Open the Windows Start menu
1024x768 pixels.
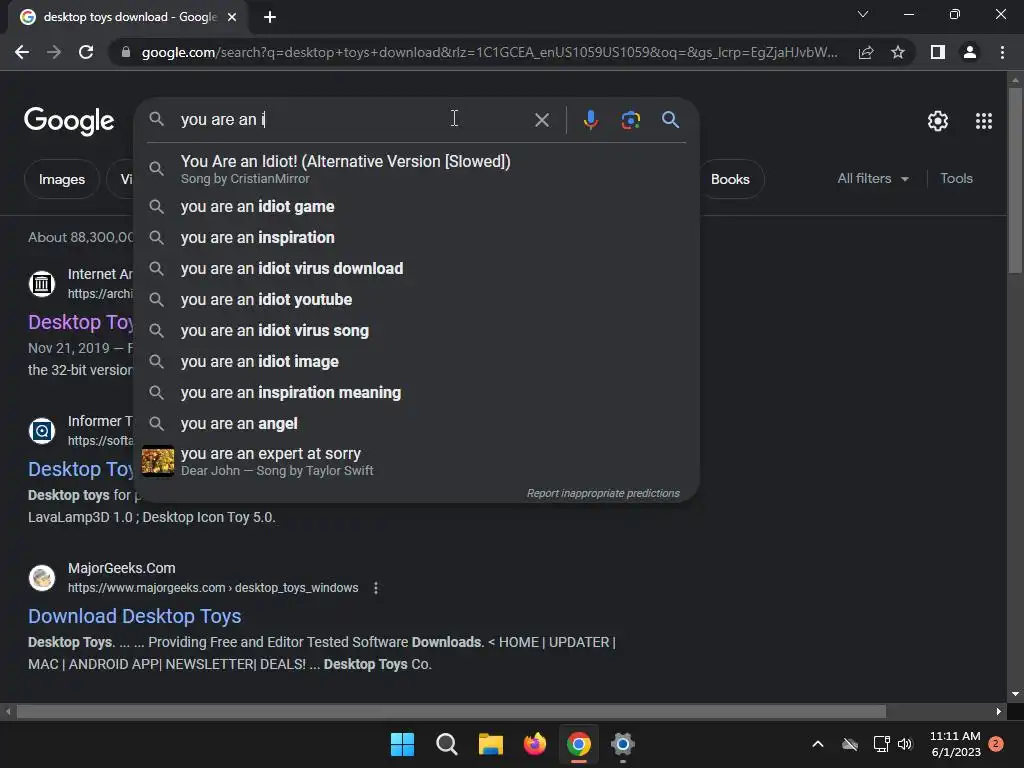[x=402, y=744]
